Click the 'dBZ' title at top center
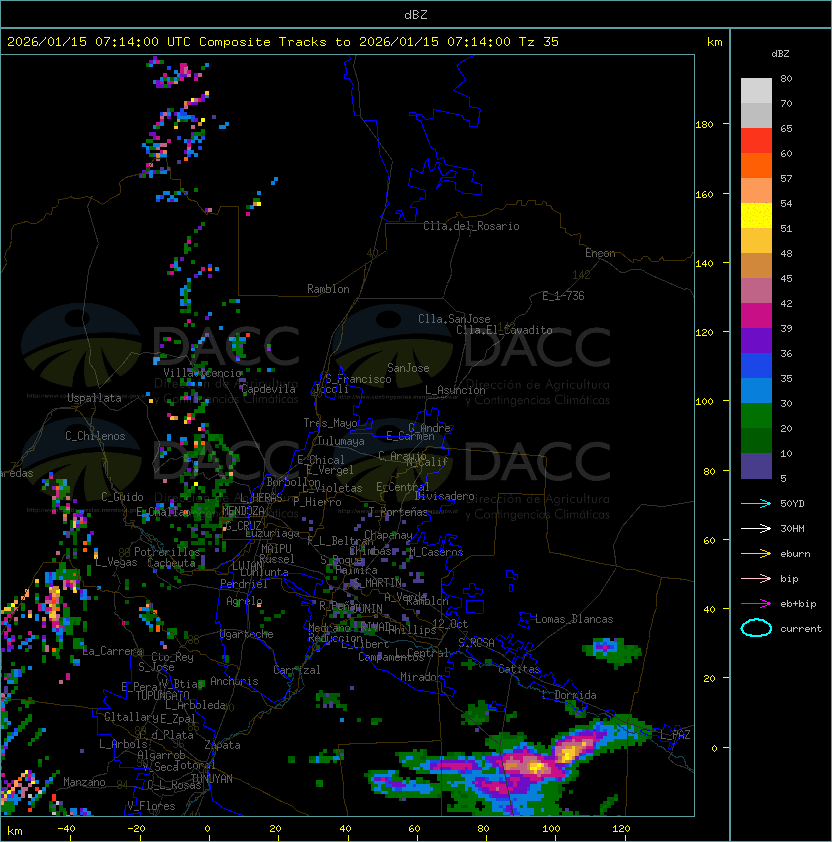This screenshot has height=842, width=832. (416, 15)
